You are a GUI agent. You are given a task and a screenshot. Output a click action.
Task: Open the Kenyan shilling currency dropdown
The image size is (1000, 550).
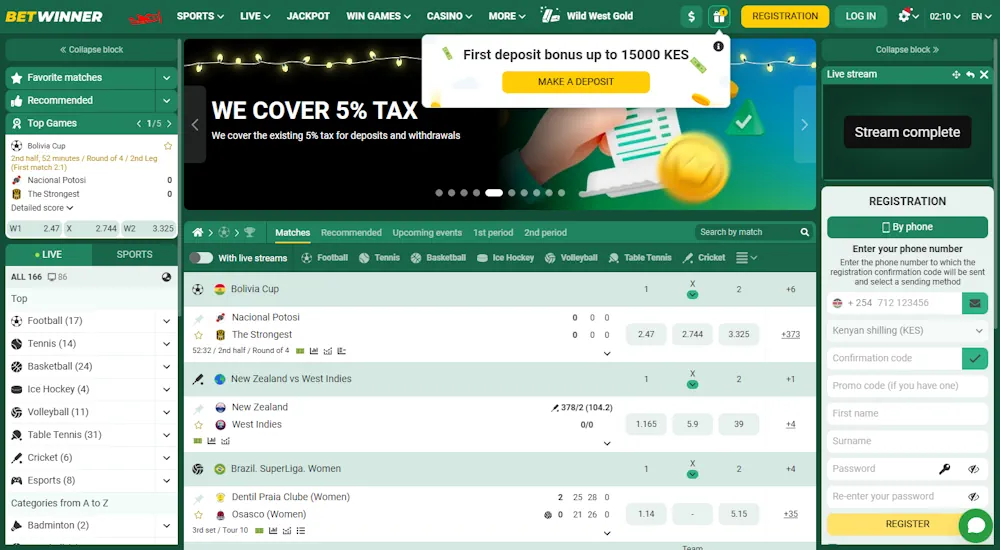(907, 331)
